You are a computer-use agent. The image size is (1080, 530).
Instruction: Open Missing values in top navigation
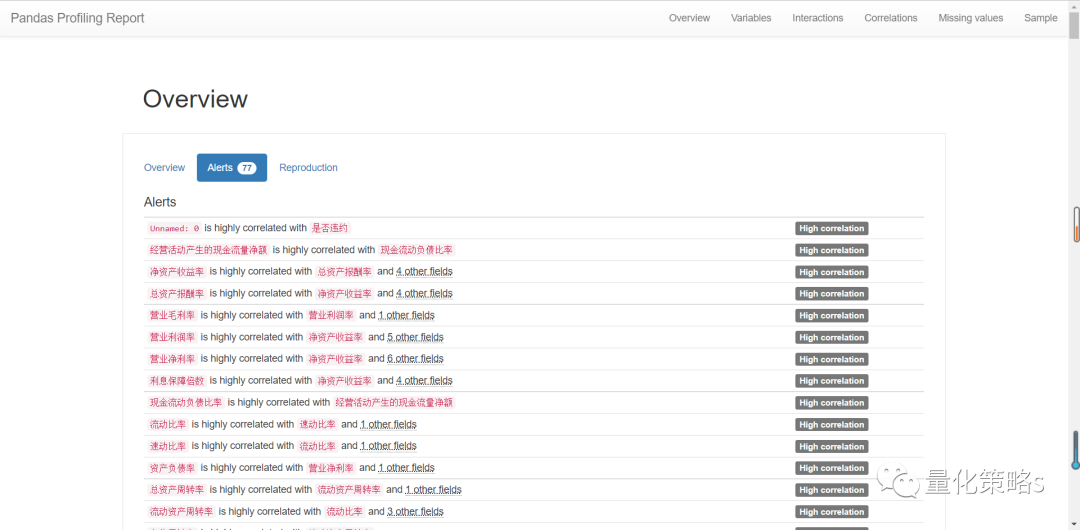(x=970, y=18)
